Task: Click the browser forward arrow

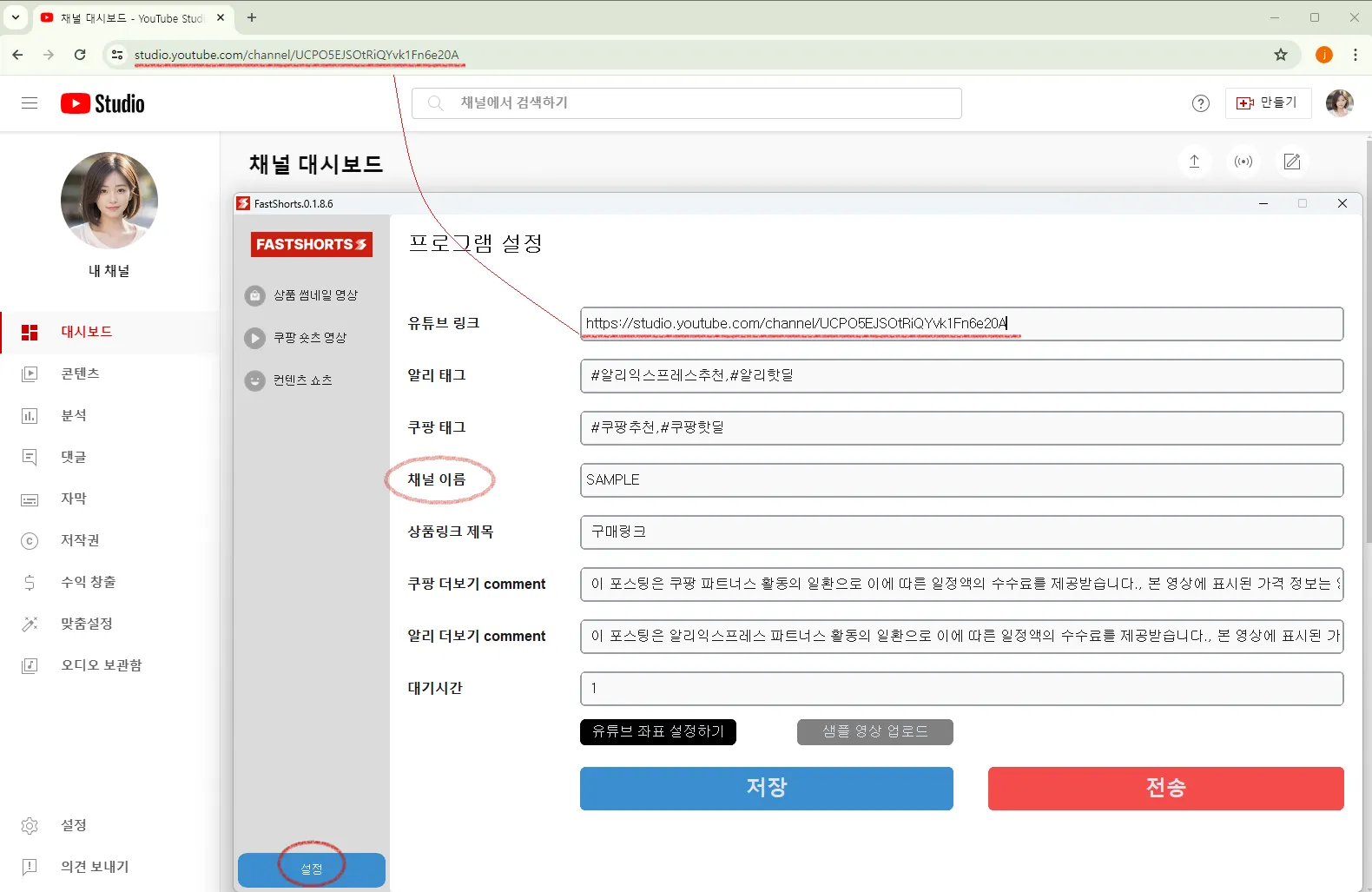Action: click(49, 55)
